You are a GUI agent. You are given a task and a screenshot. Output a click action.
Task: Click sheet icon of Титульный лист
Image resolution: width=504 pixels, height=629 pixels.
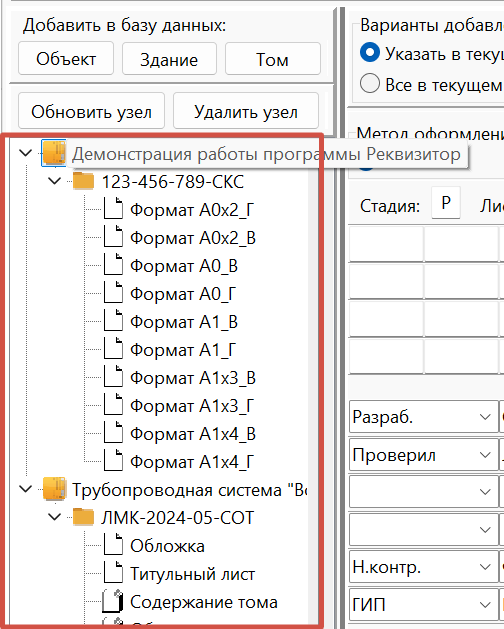pos(113,573)
